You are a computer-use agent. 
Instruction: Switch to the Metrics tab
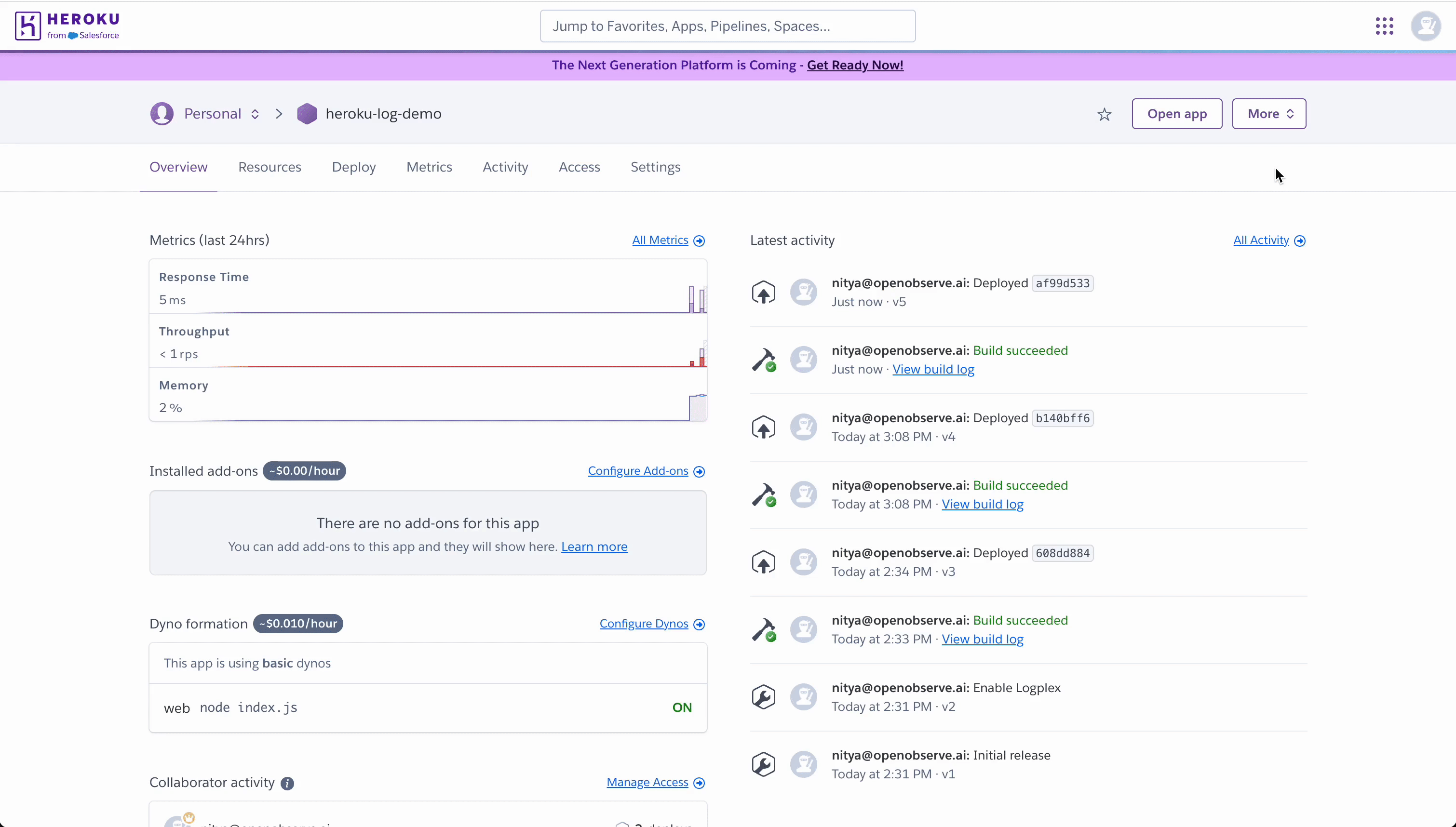tap(429, 166)
